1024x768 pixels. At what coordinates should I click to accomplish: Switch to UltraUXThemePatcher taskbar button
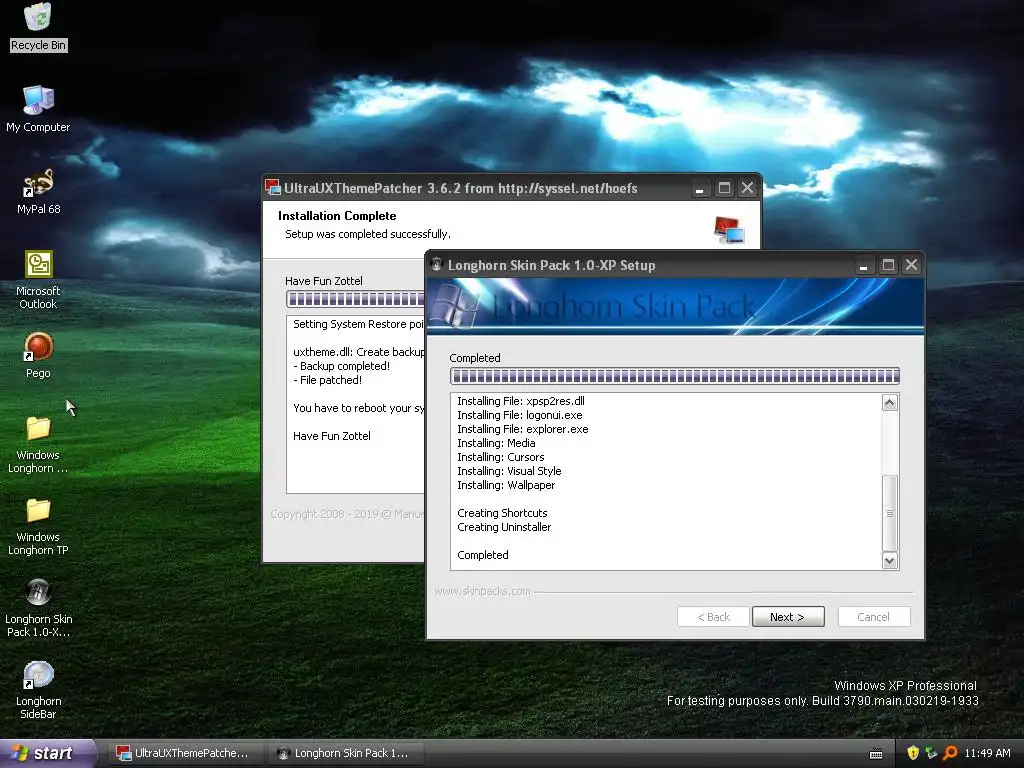point(185,753)
